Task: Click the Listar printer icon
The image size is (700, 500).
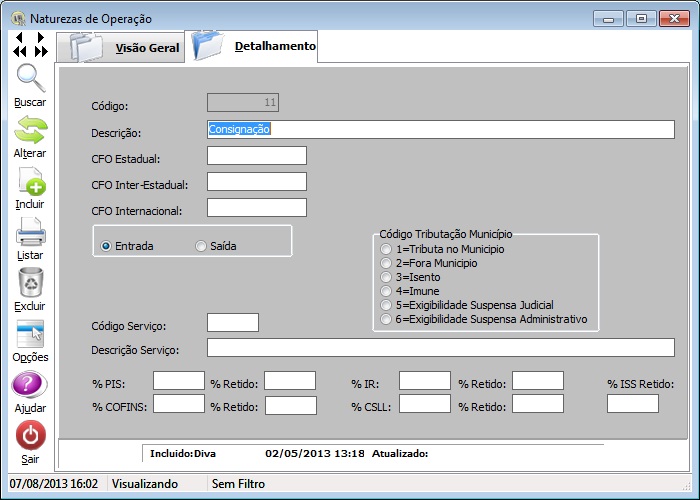Action: [x=29, y=234]
